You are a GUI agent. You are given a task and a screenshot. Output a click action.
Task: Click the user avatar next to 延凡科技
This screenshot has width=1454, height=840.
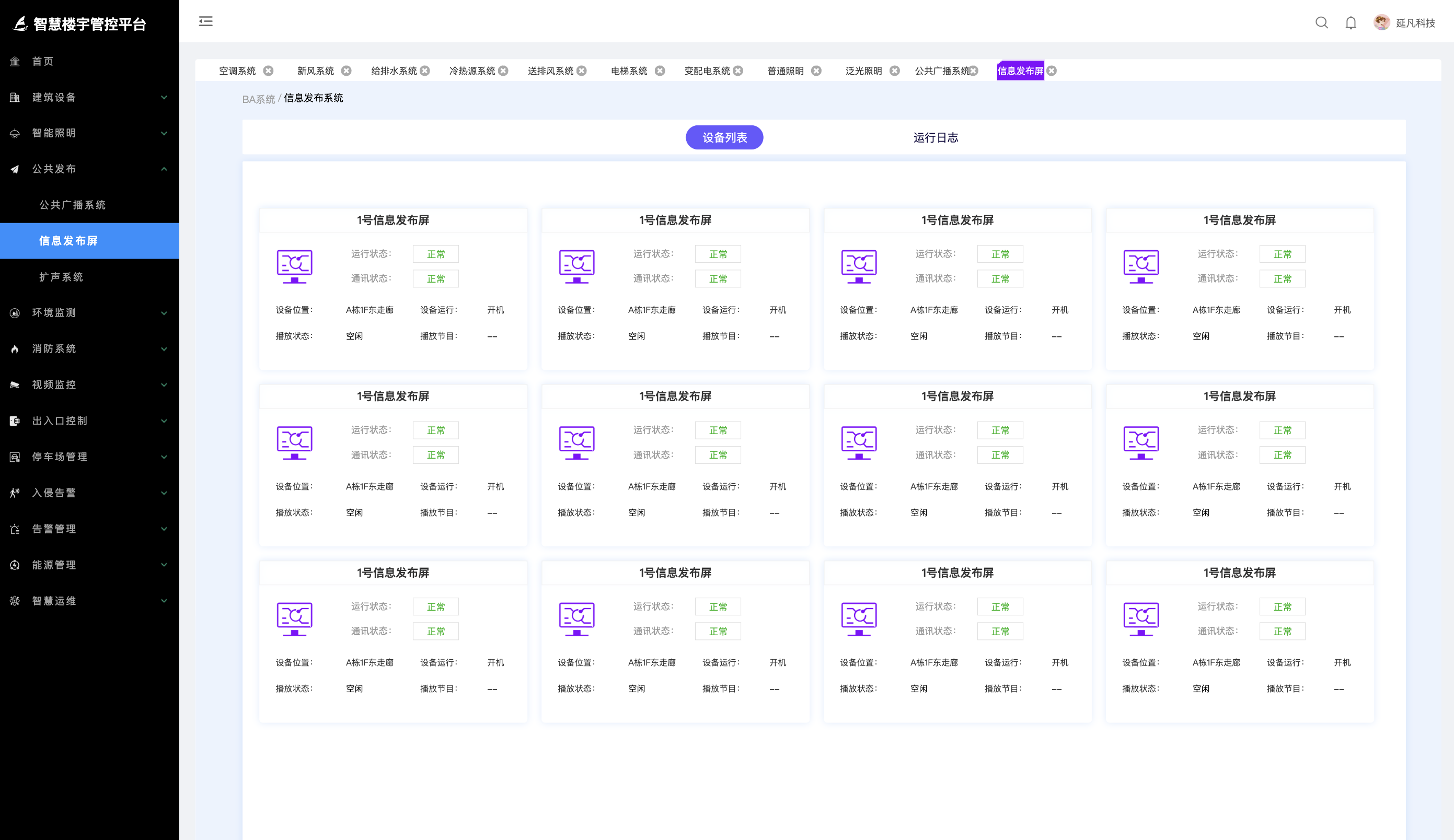[1381, 22]
